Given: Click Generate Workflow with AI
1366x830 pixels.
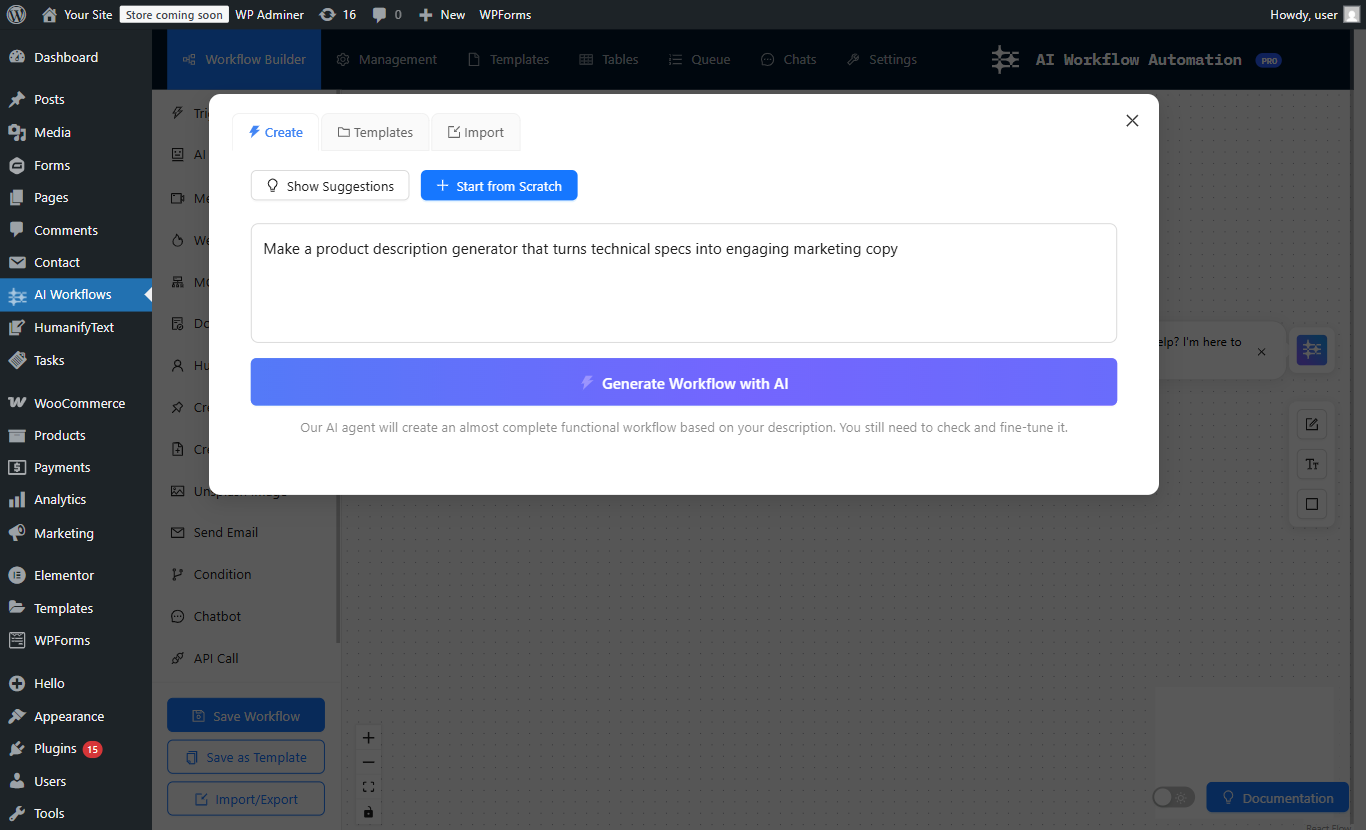Looking at the screenshot, I should (683, 382).
